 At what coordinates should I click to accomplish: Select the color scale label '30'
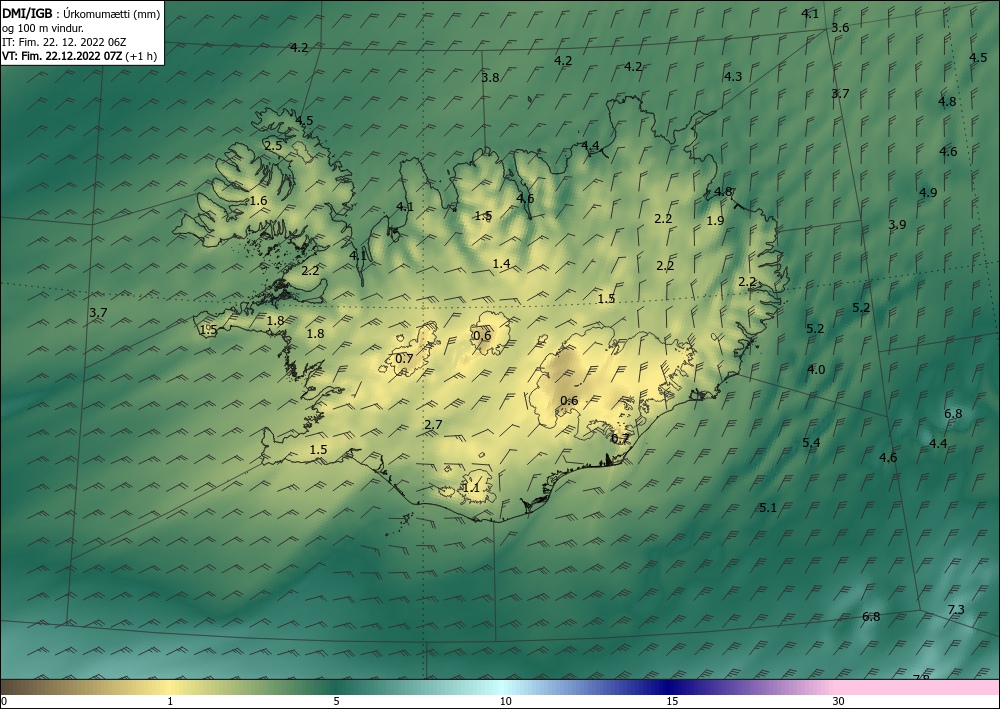[x=839, y=701]
